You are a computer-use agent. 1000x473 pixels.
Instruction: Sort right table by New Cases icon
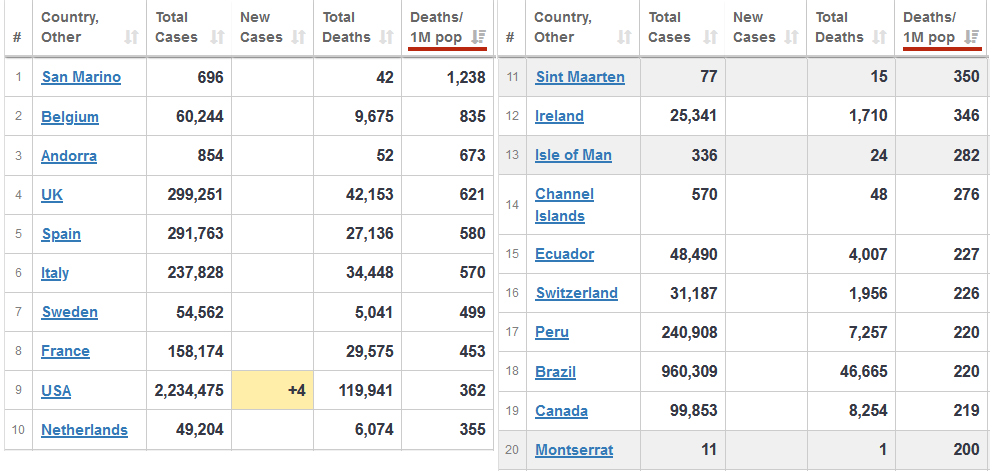791,38
